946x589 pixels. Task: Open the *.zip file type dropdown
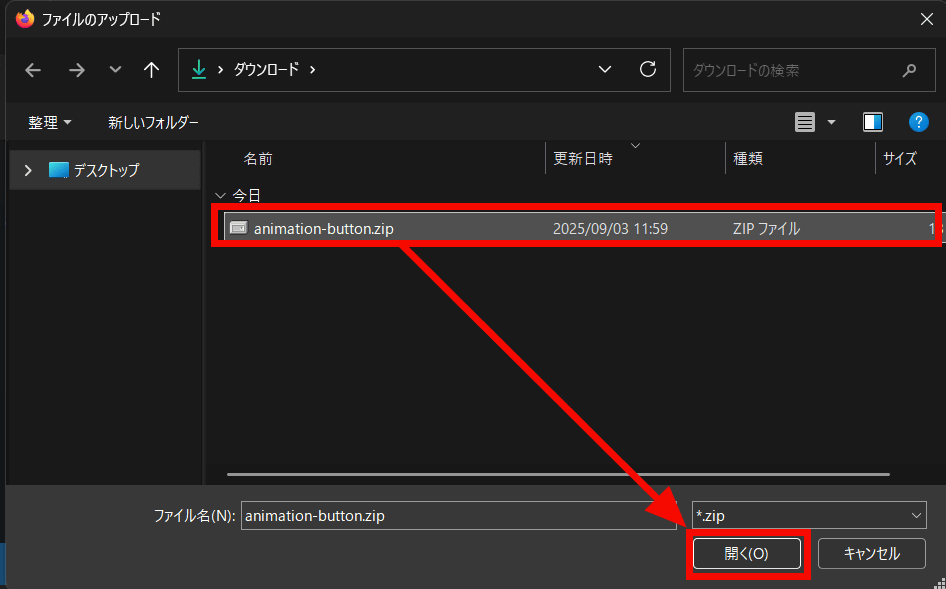click(809, 516)
